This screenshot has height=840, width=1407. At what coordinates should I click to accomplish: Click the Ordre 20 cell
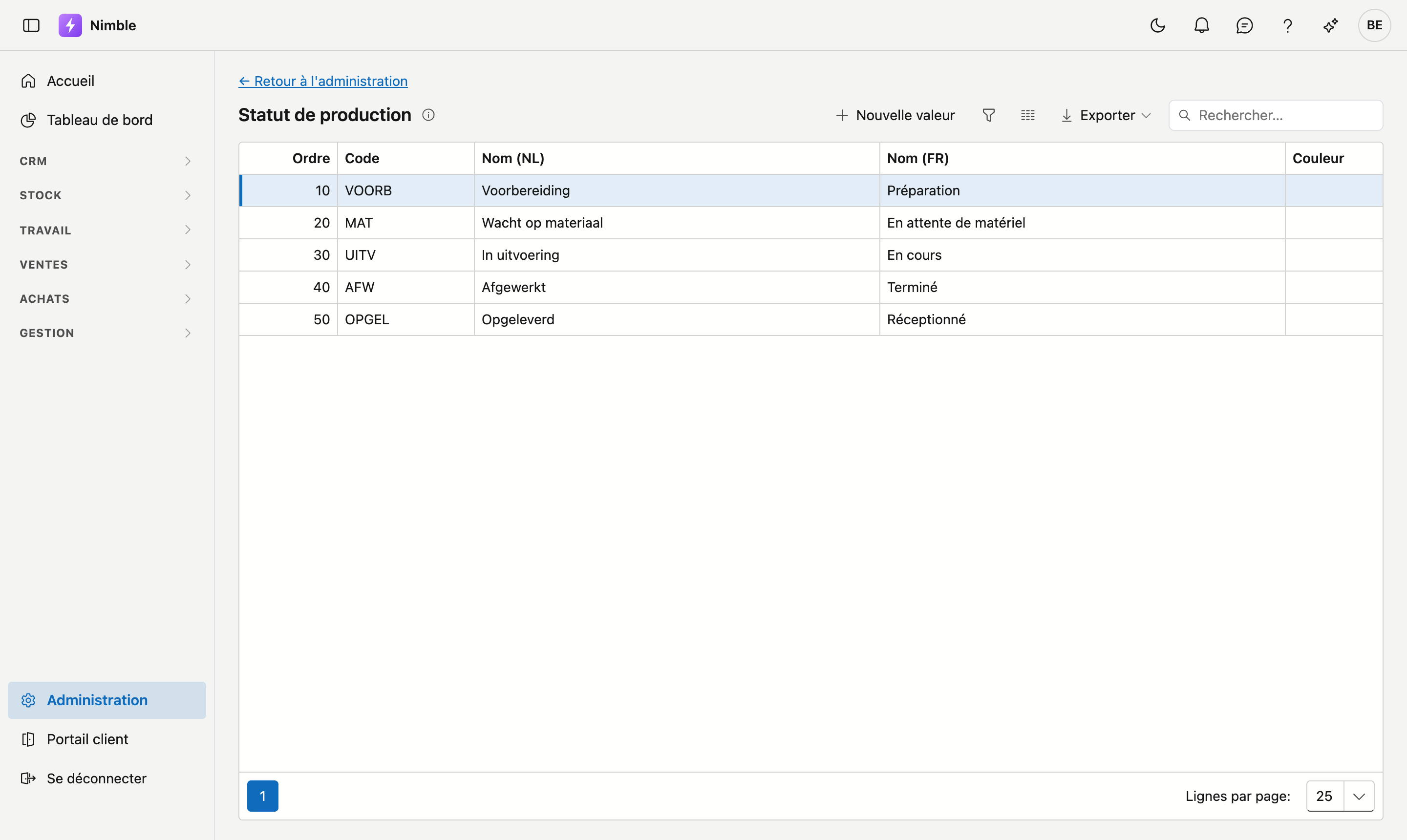click(289, 223)
